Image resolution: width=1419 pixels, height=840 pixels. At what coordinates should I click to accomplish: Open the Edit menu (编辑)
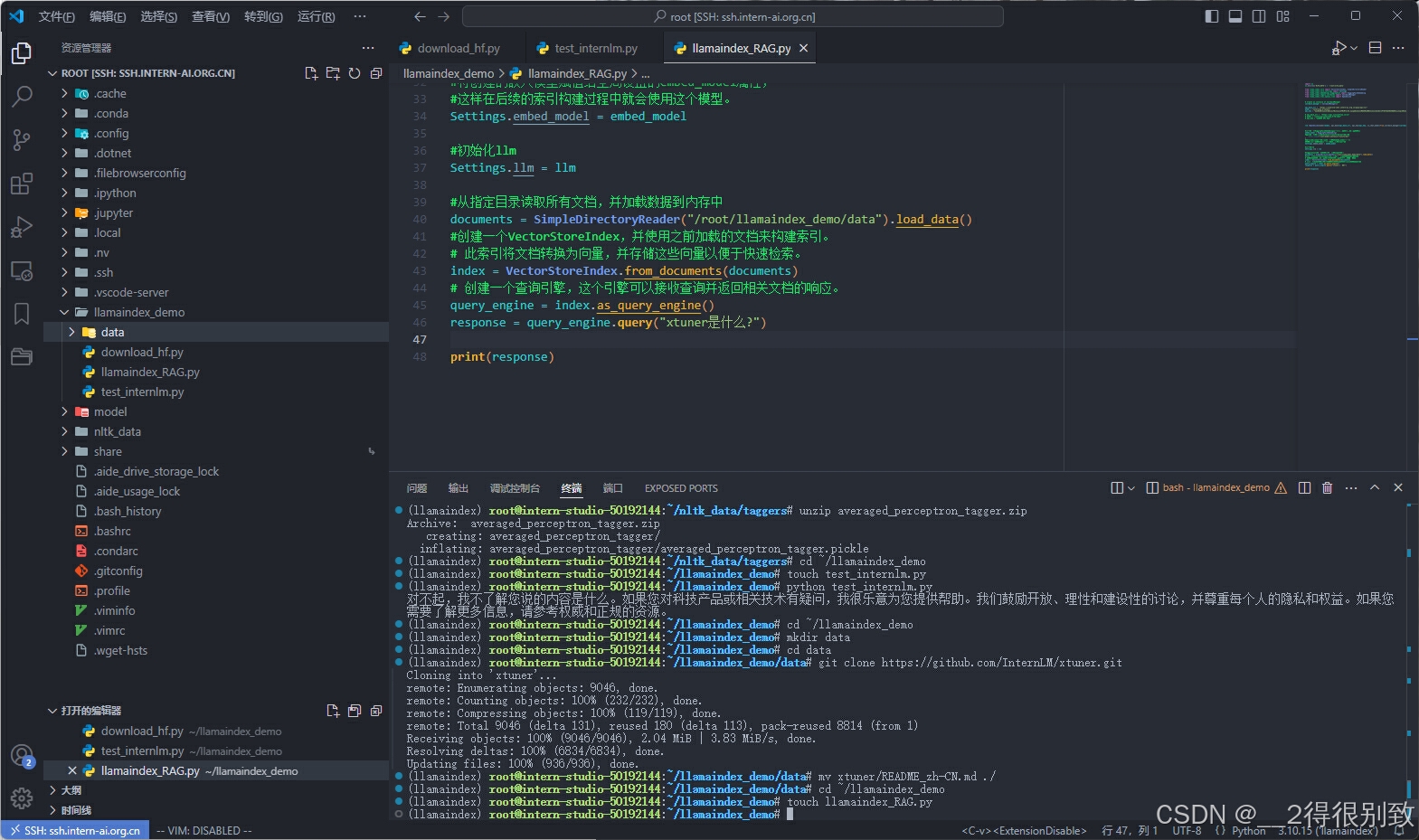(x=108, y=16)
